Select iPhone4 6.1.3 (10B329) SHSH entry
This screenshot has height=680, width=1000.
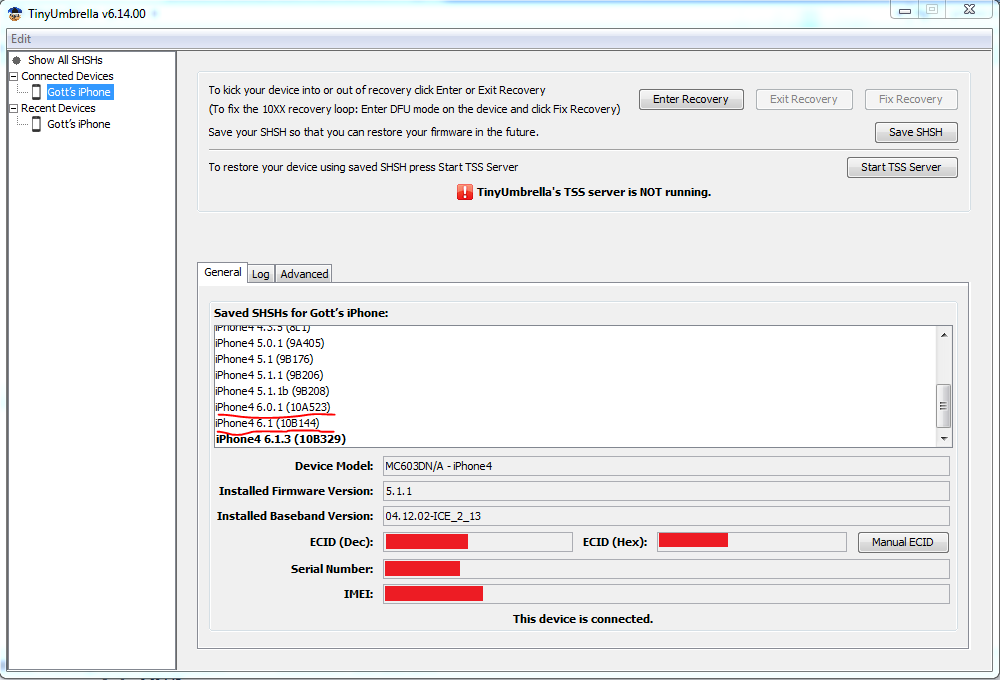281,439
